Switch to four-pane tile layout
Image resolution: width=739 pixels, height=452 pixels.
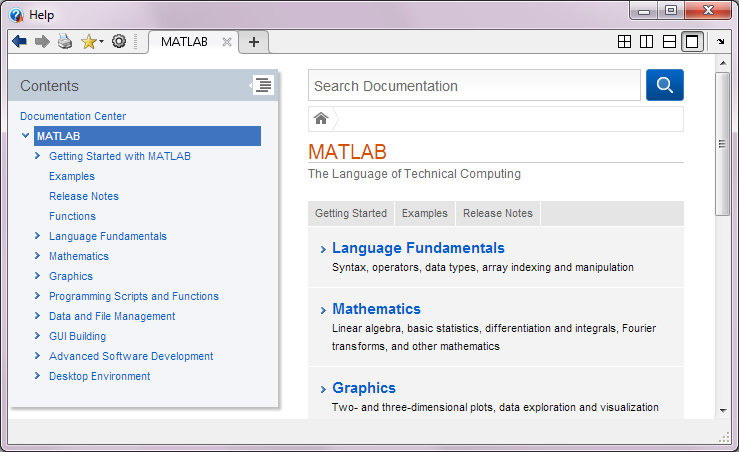click(624, 41)
